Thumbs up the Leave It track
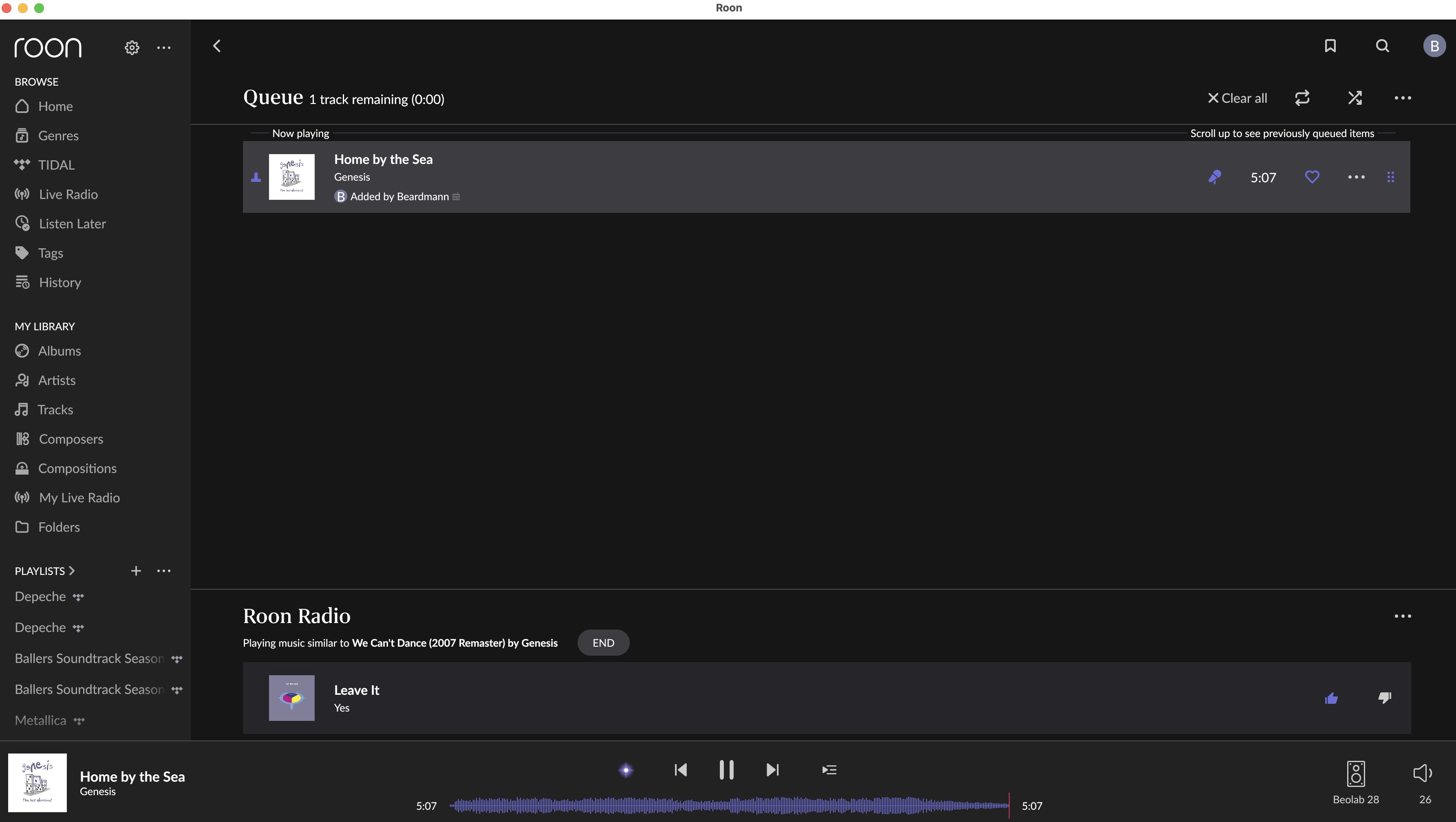The height and width of the screenshot is (822, 1456). pos(1331,698)
